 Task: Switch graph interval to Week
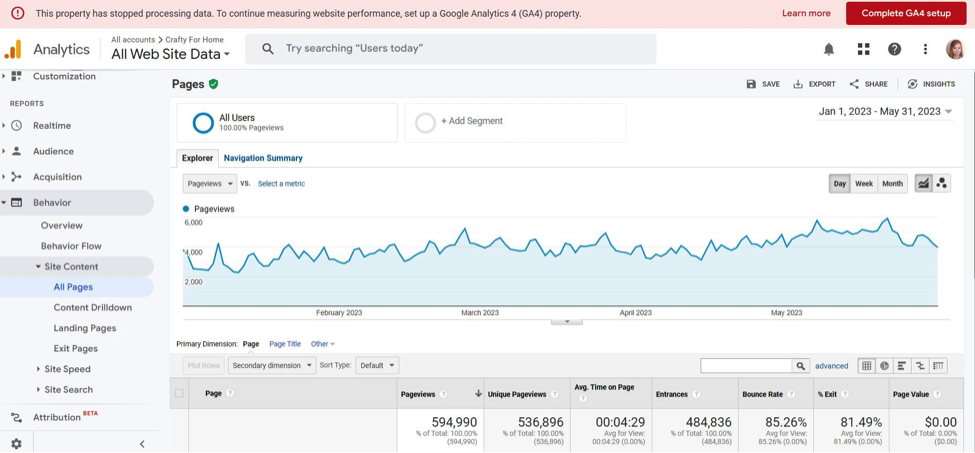863,184
